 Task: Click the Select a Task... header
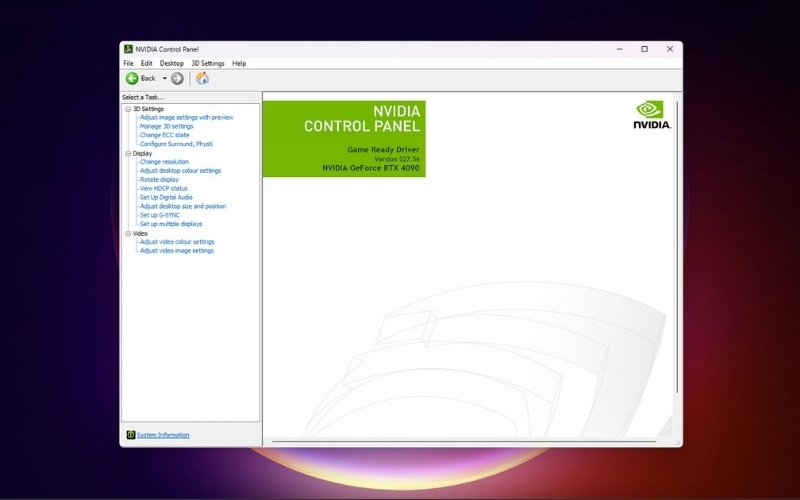143,97
